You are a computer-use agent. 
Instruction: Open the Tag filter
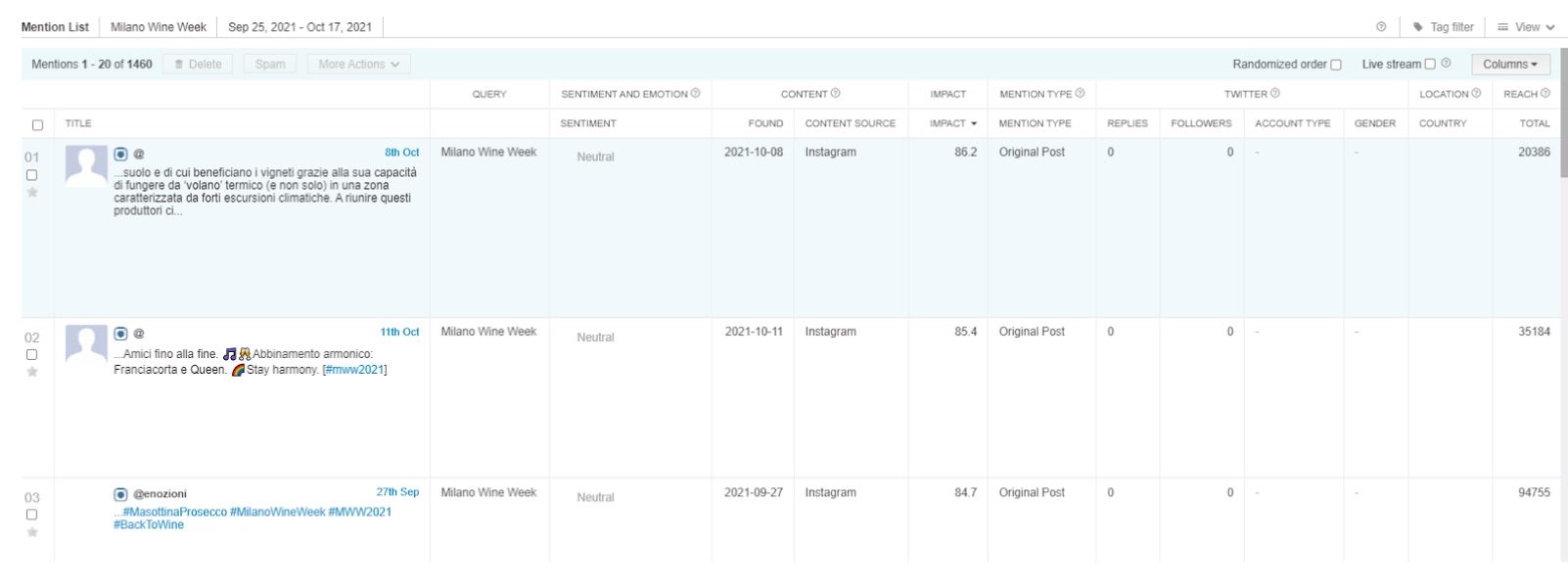tap(1443, 27)
